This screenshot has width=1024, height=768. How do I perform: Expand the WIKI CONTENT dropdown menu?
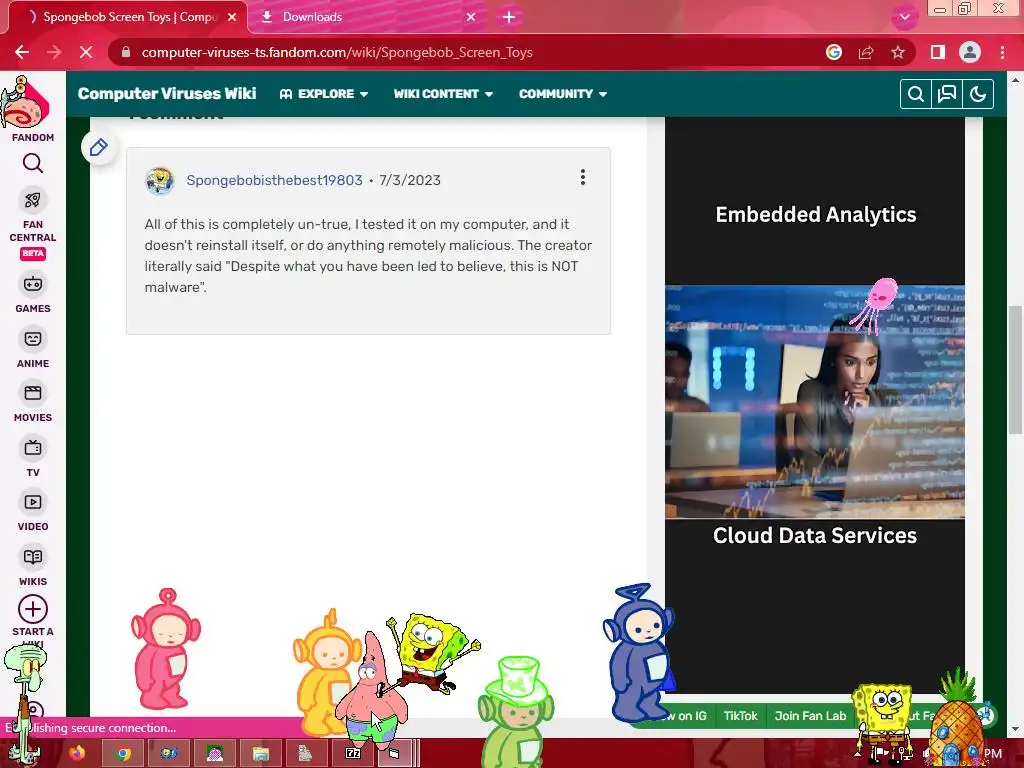pos(443,94)
